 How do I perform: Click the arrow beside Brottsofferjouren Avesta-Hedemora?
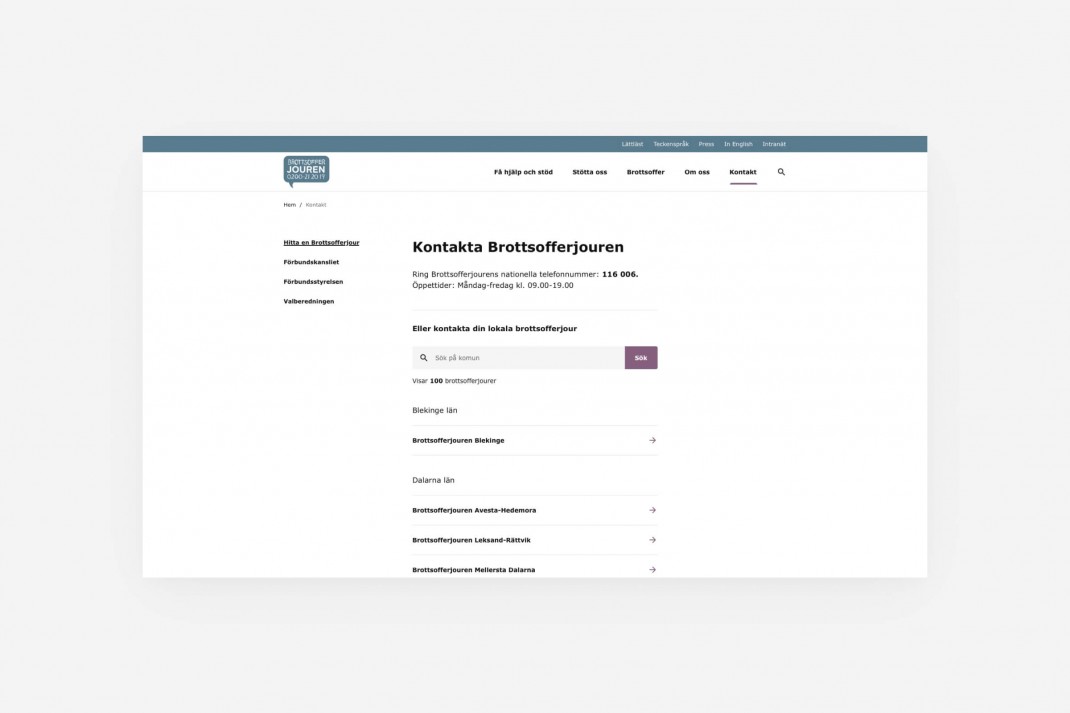[x=652, y=510]
